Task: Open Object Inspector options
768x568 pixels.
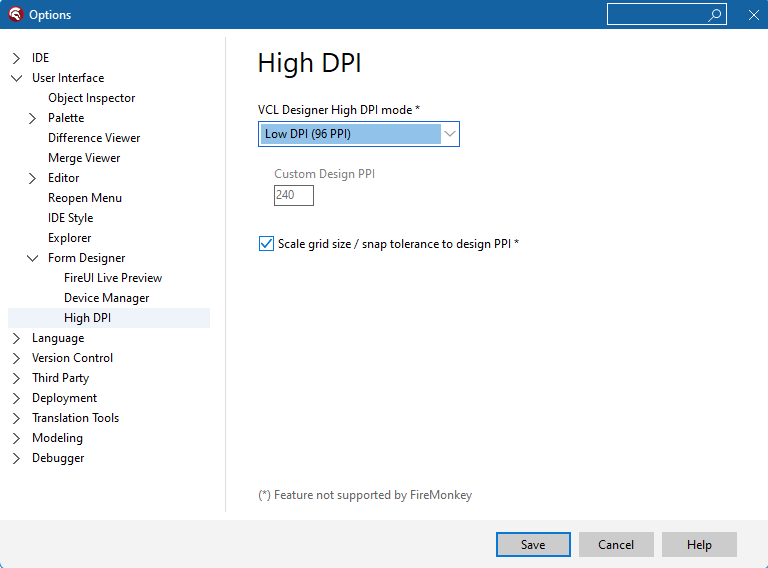Action: [92, 98]
